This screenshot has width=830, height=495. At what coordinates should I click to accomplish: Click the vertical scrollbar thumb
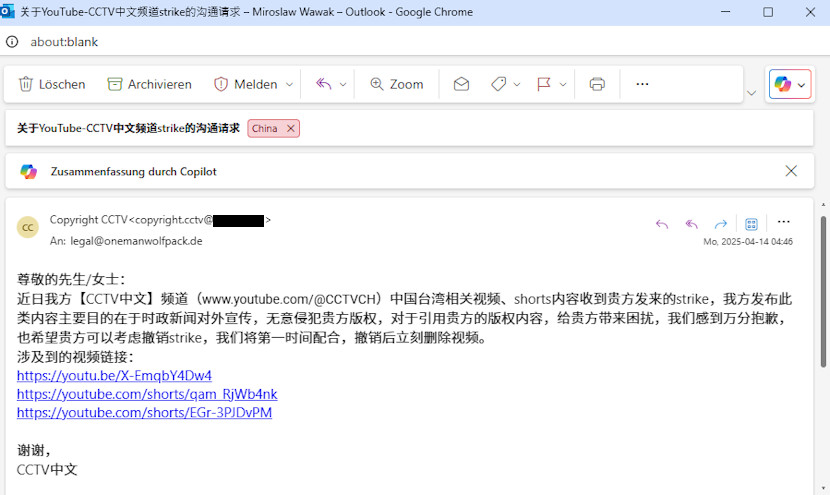[x=823, y=291]
